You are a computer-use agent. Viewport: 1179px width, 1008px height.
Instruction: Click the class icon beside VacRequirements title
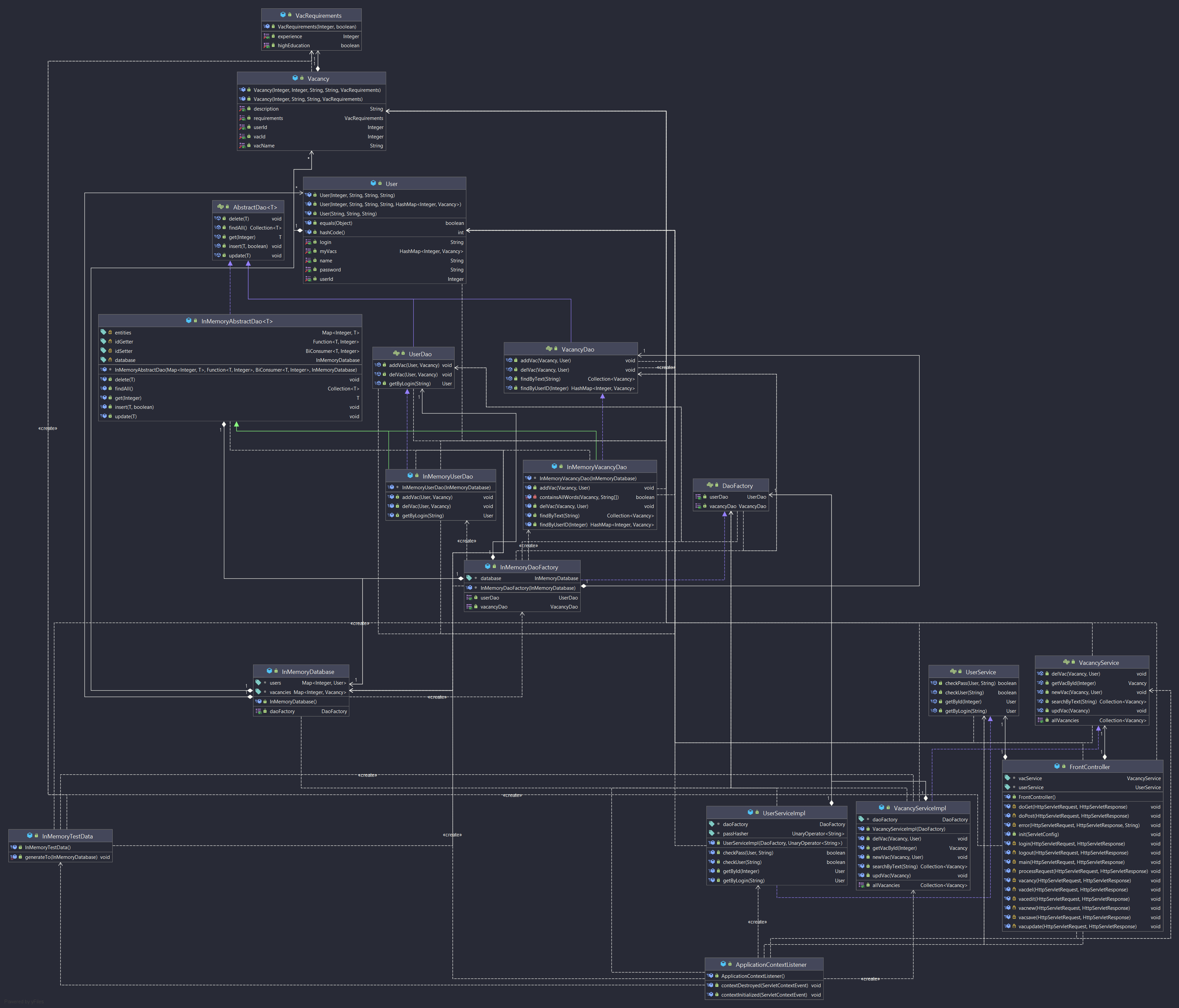pyautogui.click(x=283, y=15)
